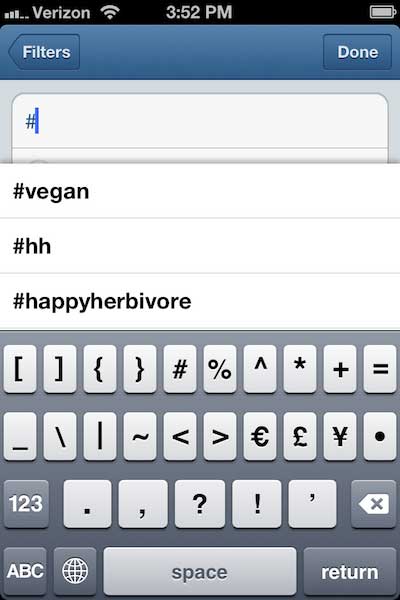
Task: Tap the percent sign key
Action: pyautogui.click(x=220, y=369)
